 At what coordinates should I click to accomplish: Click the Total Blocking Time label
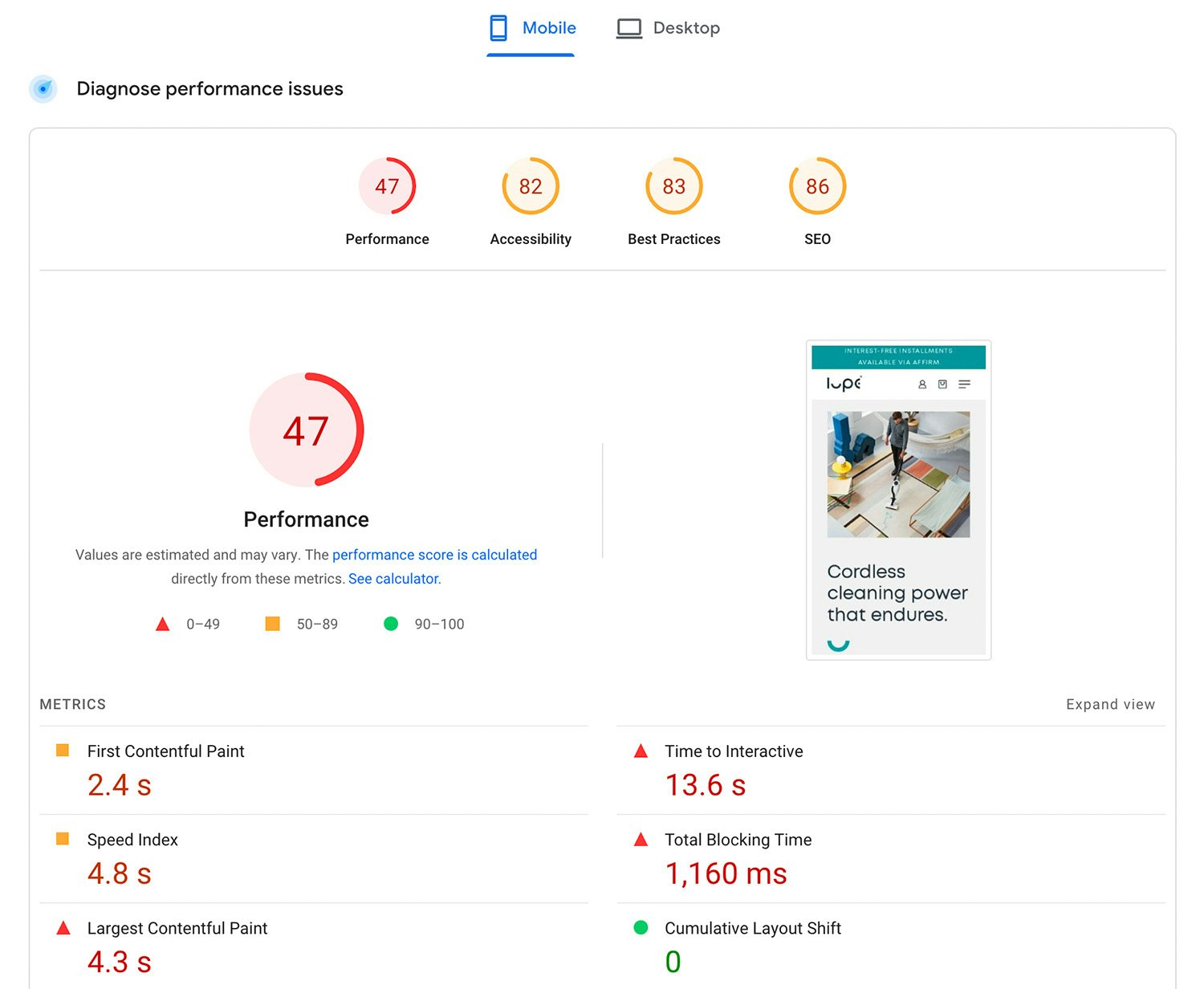point(738,840)
